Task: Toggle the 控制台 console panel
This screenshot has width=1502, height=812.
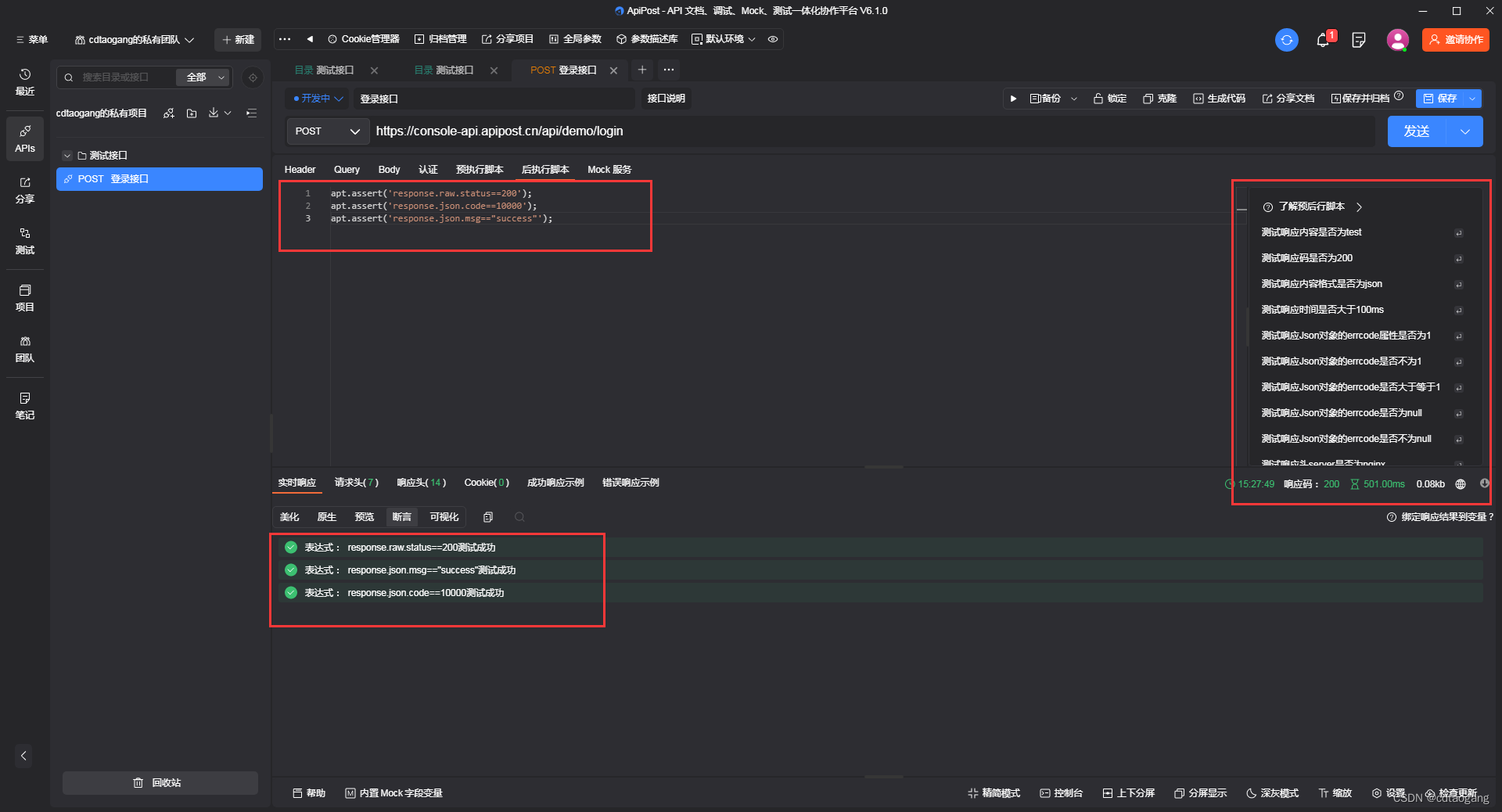Action: (x=1062, y=793)
